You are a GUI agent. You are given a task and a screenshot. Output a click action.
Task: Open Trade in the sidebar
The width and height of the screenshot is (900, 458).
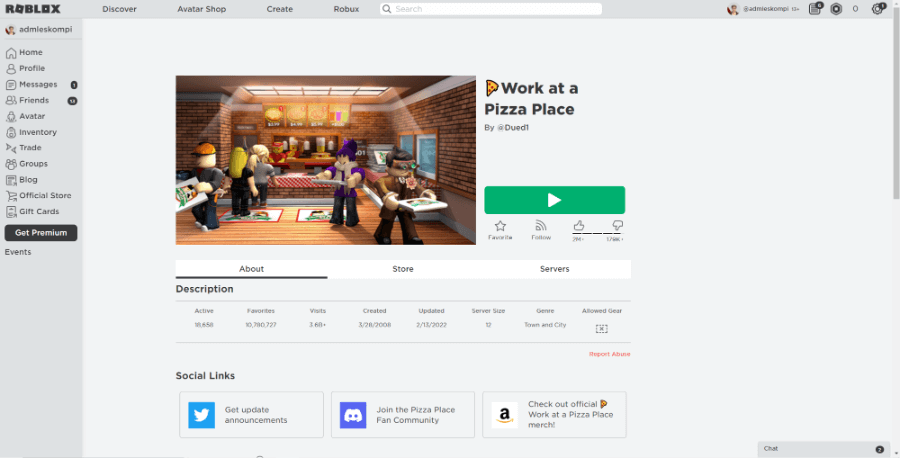pyautogui.click(x=24, y=148)
